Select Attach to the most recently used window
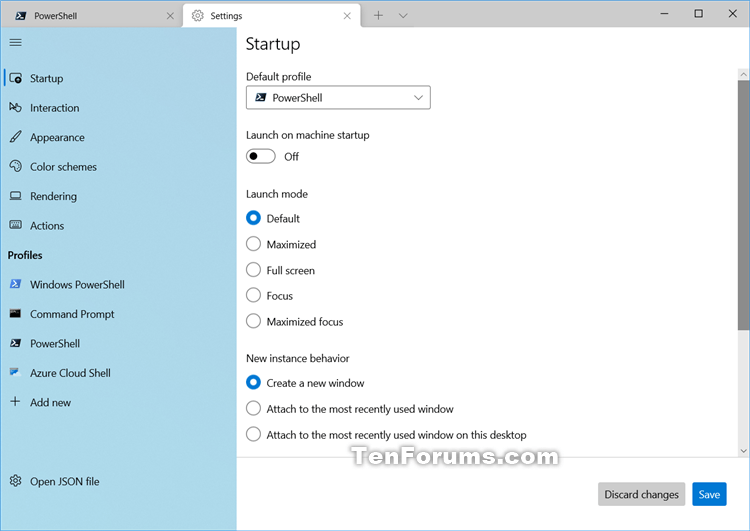 pos(253,409)
